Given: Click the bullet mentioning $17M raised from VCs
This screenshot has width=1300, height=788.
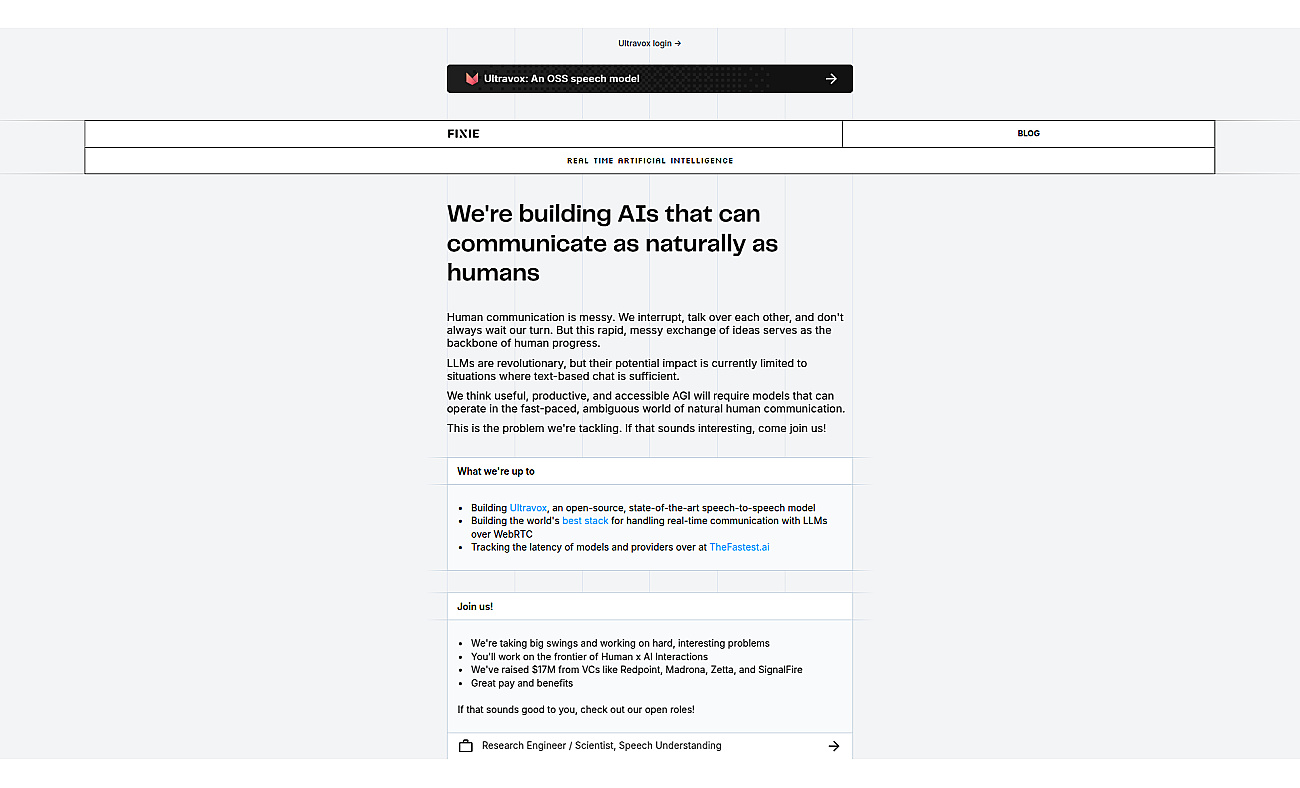Looking at the screenshot, I should point(637,670).
